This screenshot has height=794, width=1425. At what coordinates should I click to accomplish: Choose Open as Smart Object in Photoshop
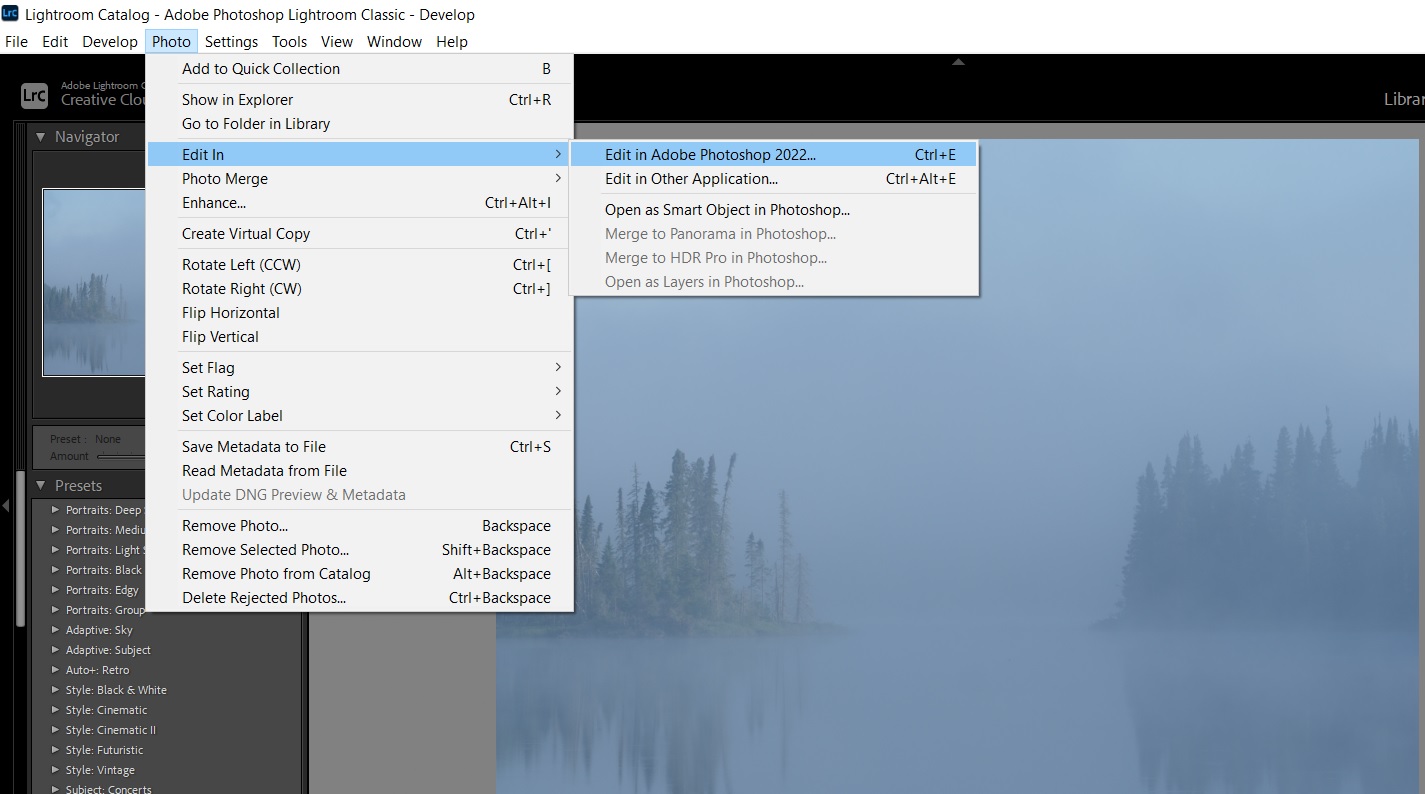727,210
